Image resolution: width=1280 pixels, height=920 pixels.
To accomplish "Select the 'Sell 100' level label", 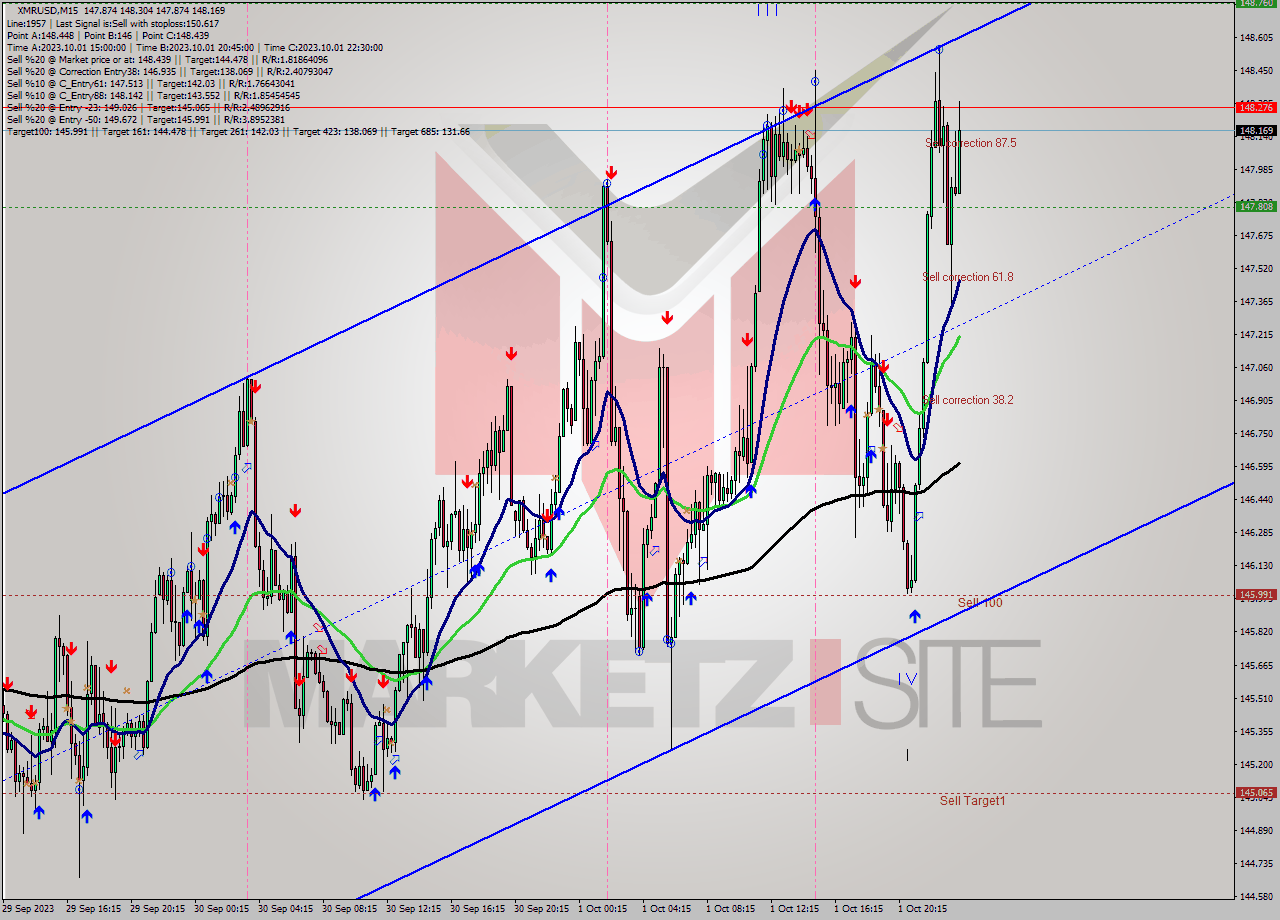I will click(x=980, y=602).
